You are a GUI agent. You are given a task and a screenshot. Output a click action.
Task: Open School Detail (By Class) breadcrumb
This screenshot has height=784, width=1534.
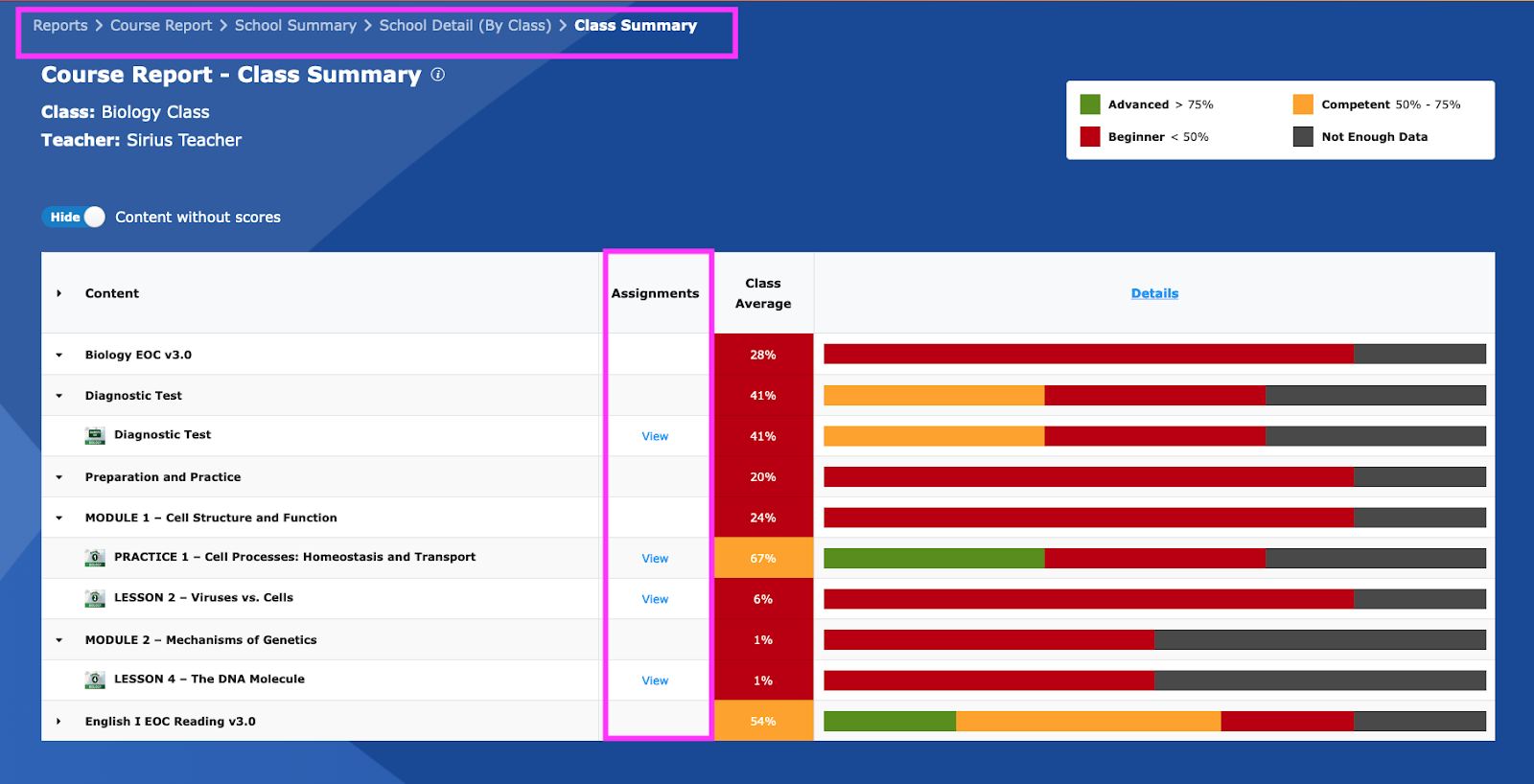pyautogui.click(x=465, y=26)
